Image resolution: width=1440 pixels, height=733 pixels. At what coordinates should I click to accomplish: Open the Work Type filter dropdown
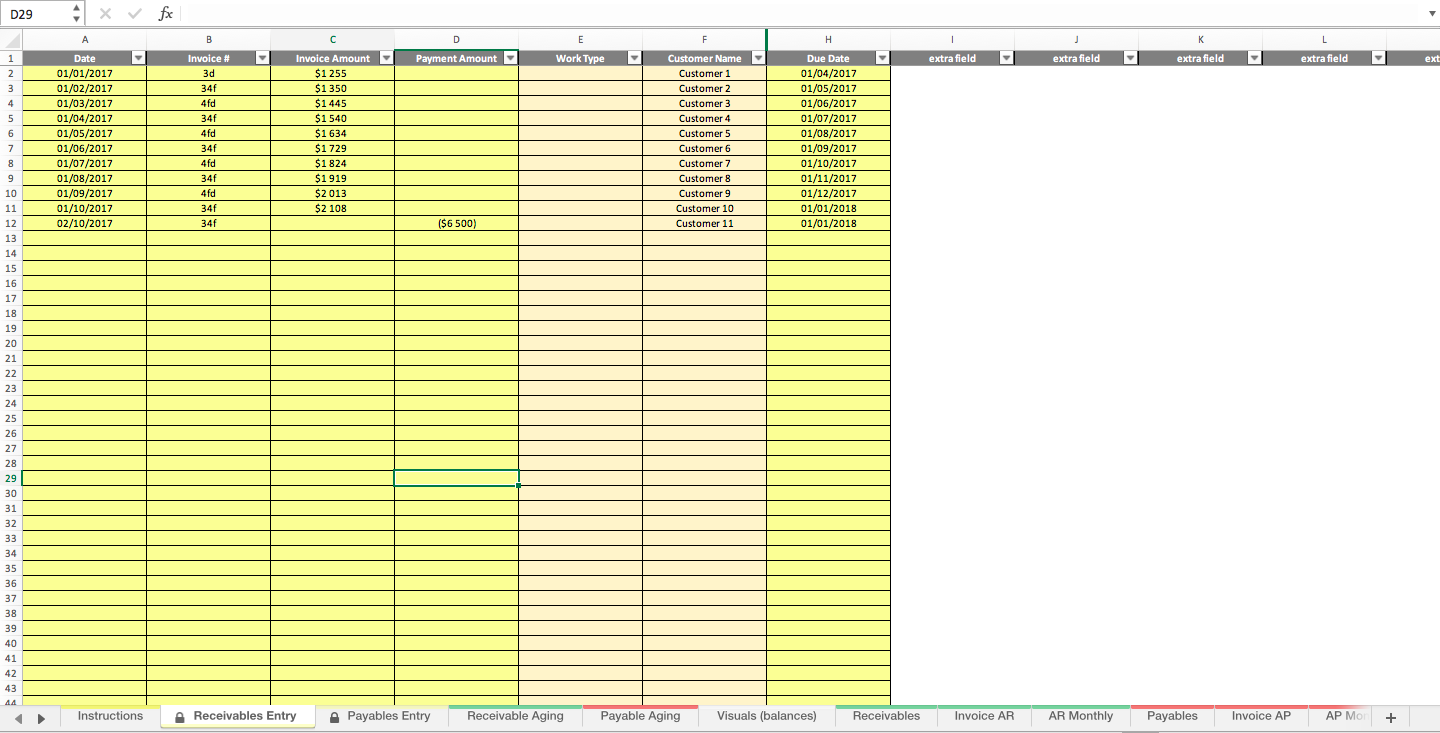pos(633,57)
